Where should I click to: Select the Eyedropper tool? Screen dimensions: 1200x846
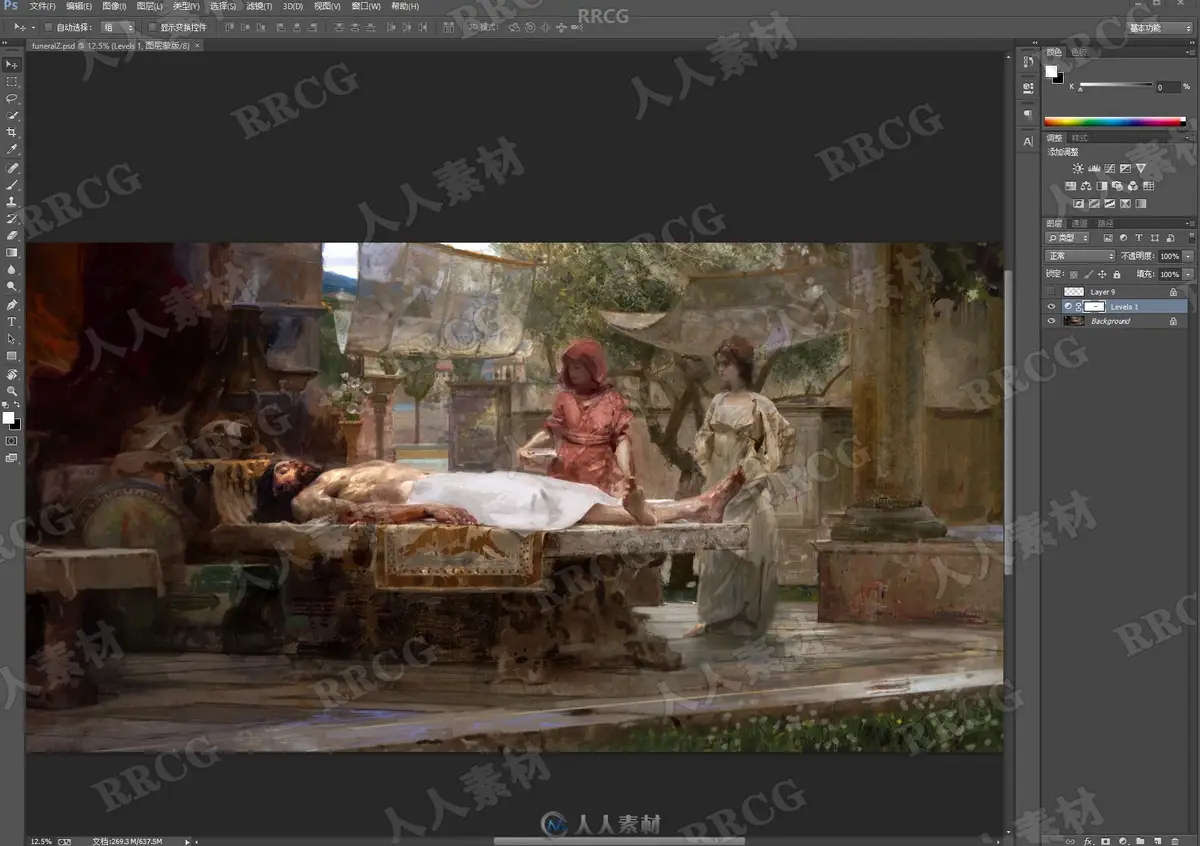12,149
